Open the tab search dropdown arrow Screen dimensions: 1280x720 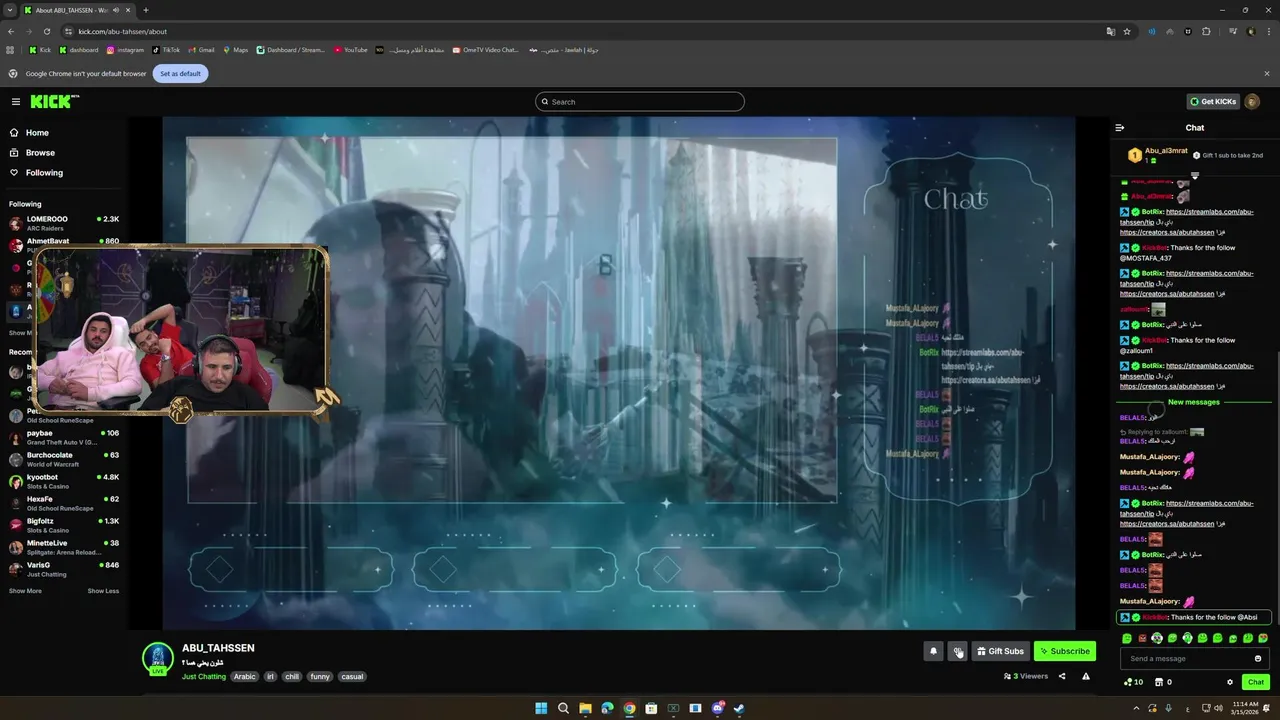pos(9,10)
